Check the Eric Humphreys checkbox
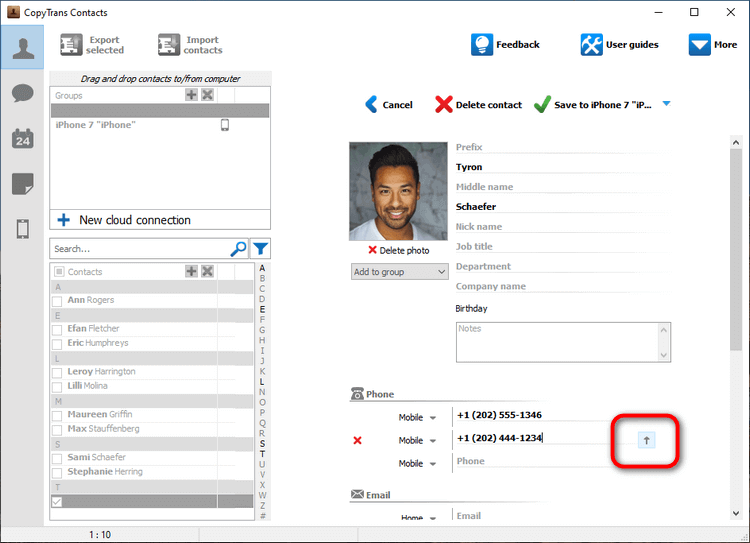 pyautogui.click(x=57, y=344)
